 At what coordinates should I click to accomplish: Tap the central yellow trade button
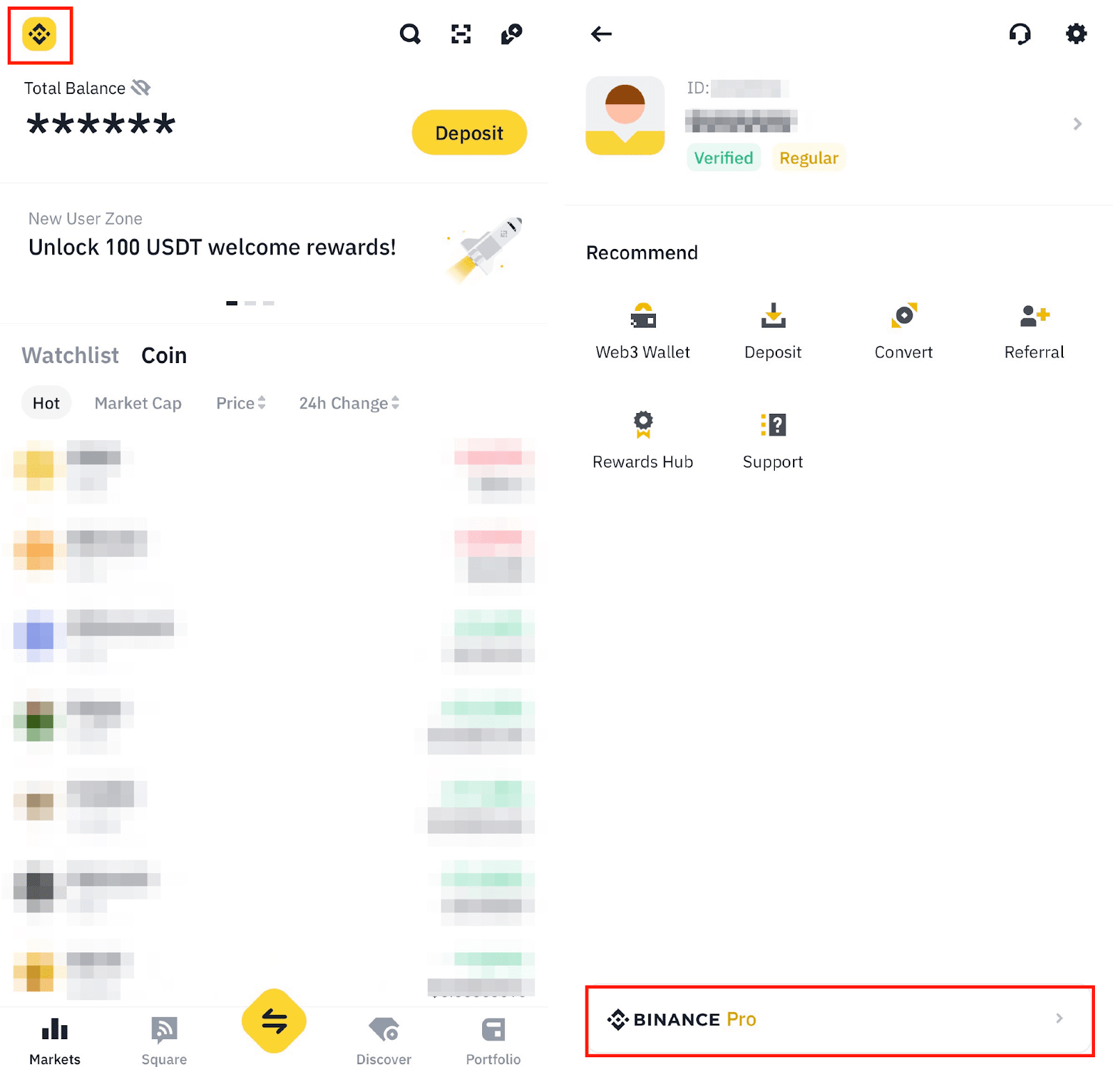click(x=274, y=1021)
